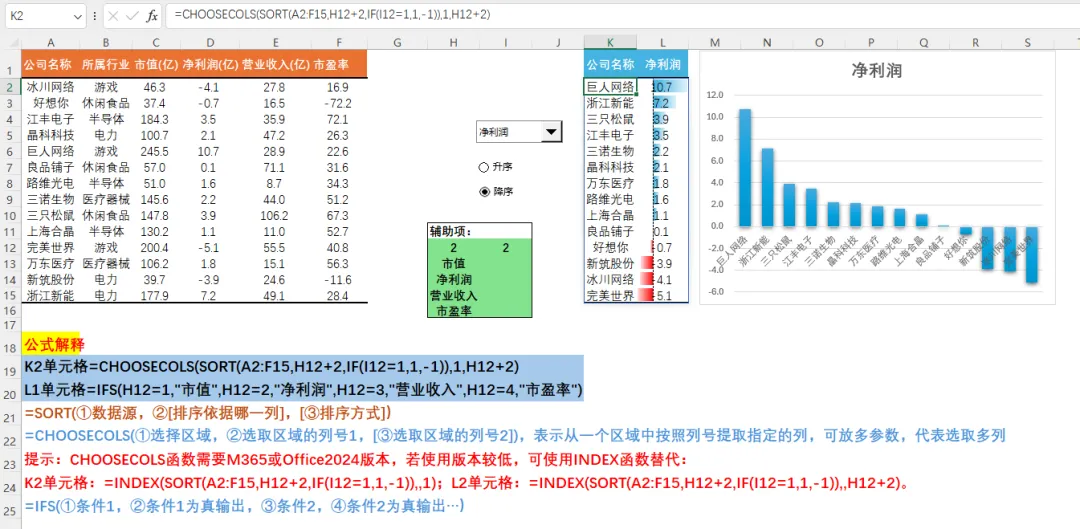1080x529 pixels.
Task: Select cell 良品铺子 in column A
Action: tap(50, 167)
